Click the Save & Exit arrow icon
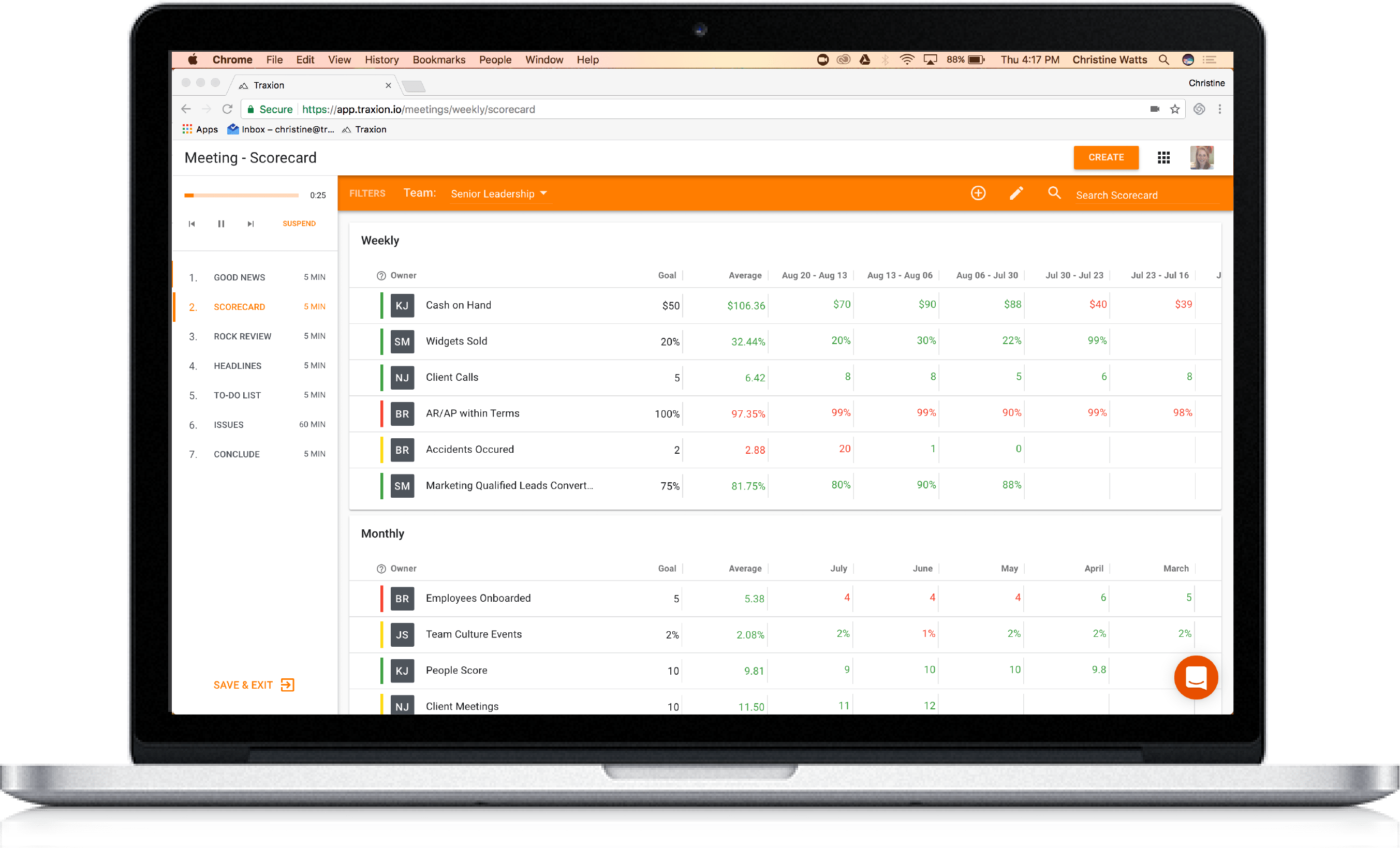The image size is (1400, 848). [x=287, y=685]
